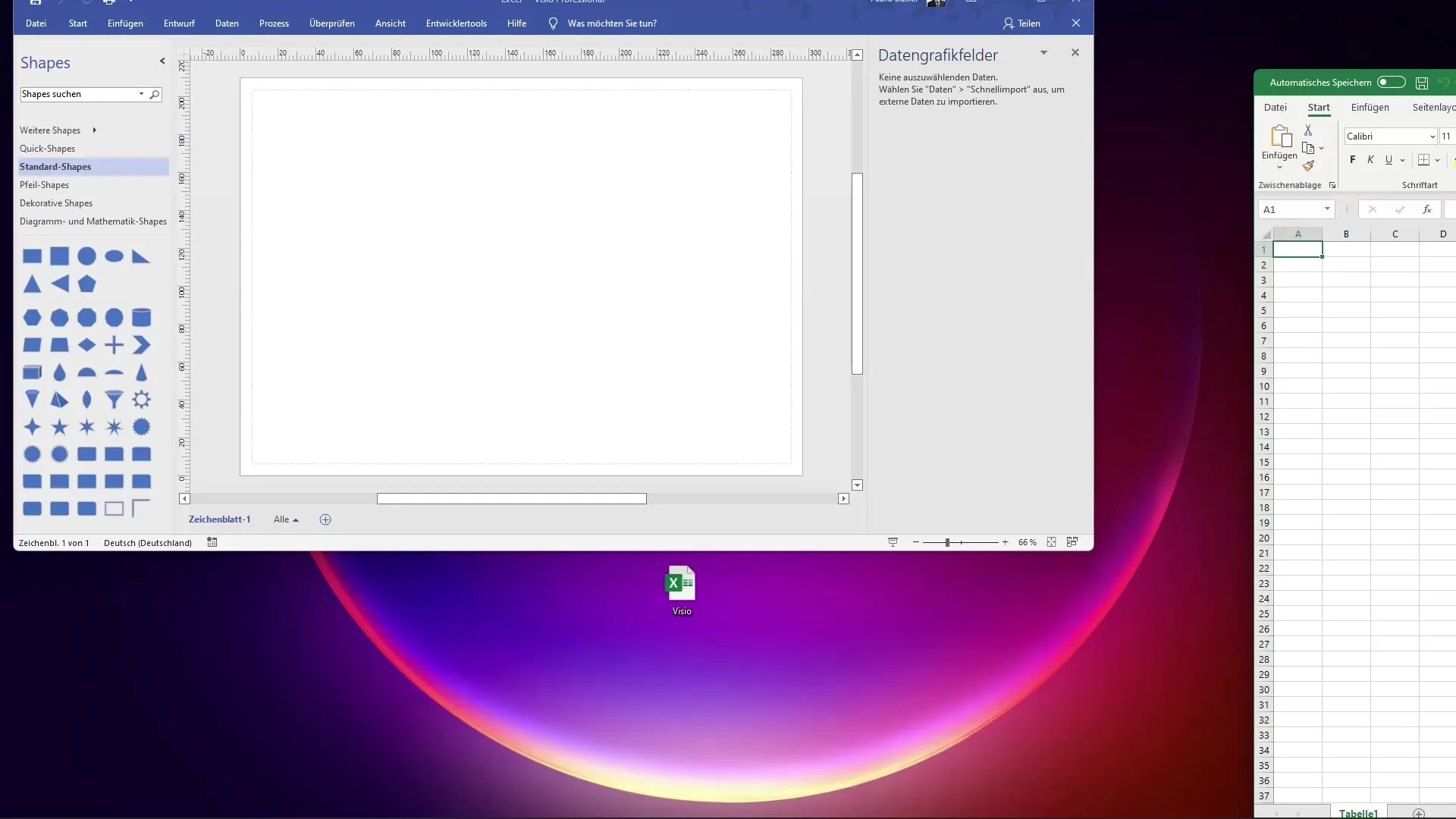The width and height of the screenshot is (1456, 819).
Task: Fit page to current window icon
Action: (1052, 542)
